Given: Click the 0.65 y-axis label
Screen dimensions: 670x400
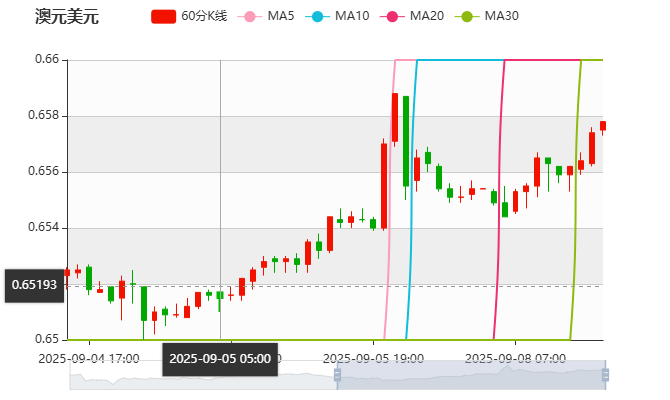Looking at the screenshot, I should click(x=47, y=339).
